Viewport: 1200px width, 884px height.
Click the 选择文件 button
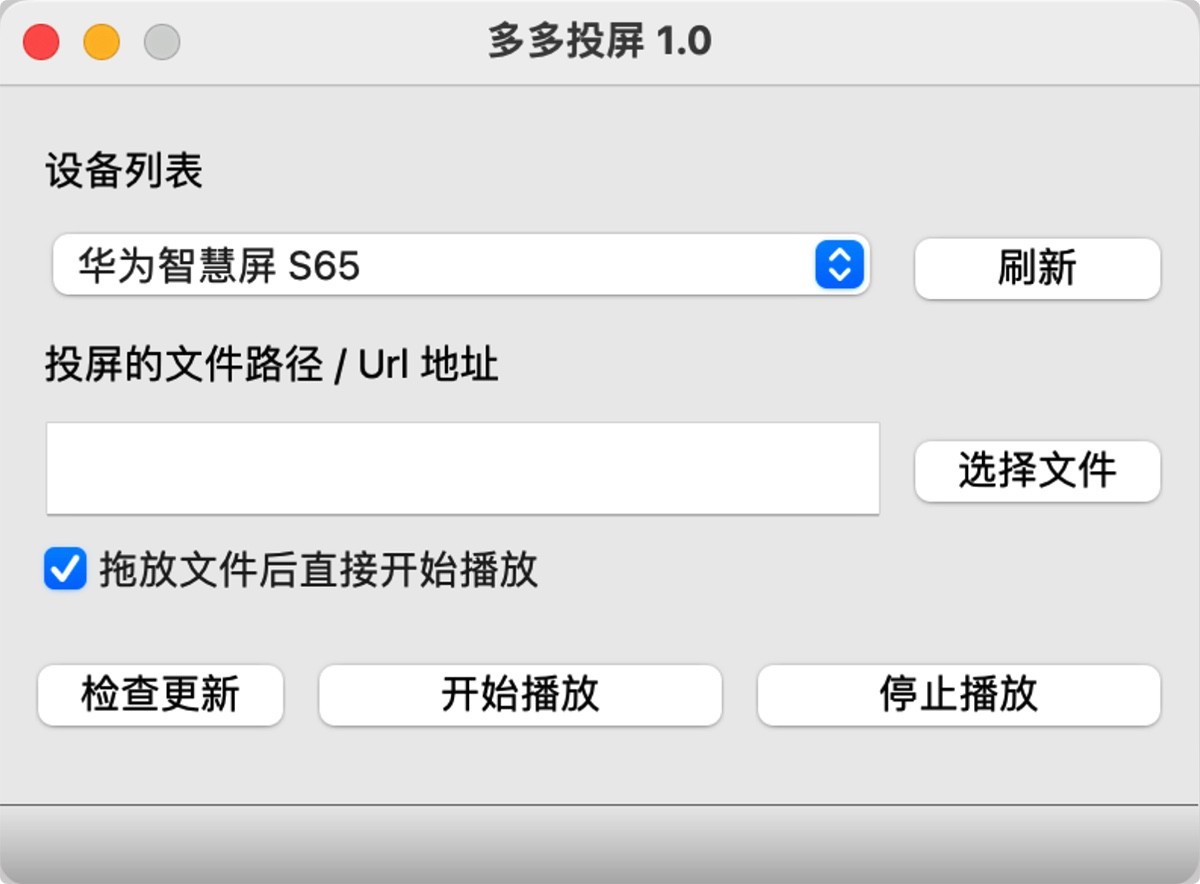coord(1037,470)
